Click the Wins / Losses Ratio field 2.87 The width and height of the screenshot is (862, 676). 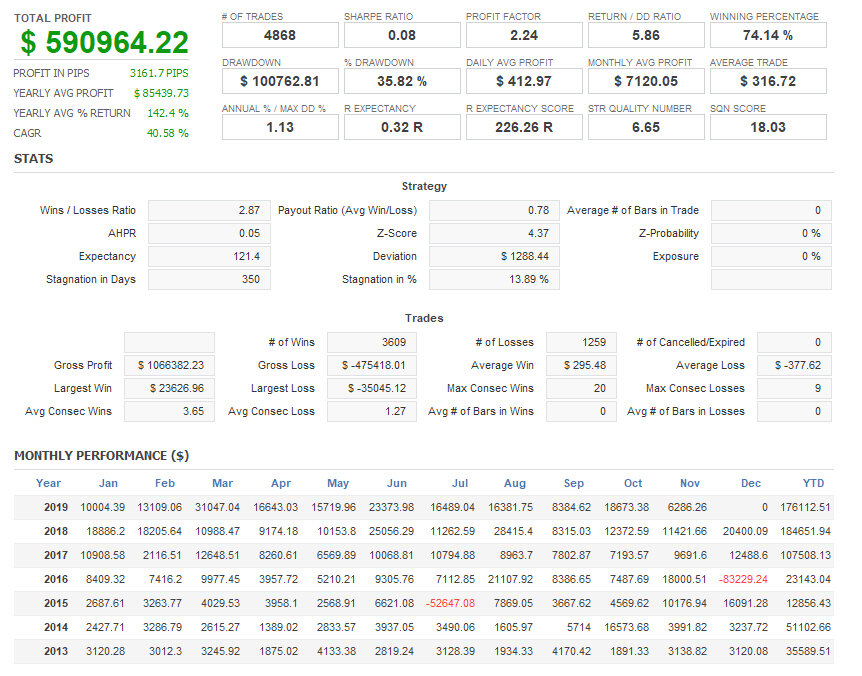pyautogui.click(x=209, y=210)
